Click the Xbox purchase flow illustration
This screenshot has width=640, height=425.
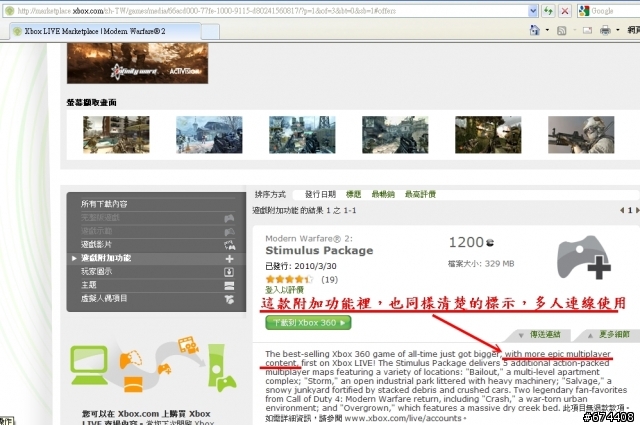point(154,366)
